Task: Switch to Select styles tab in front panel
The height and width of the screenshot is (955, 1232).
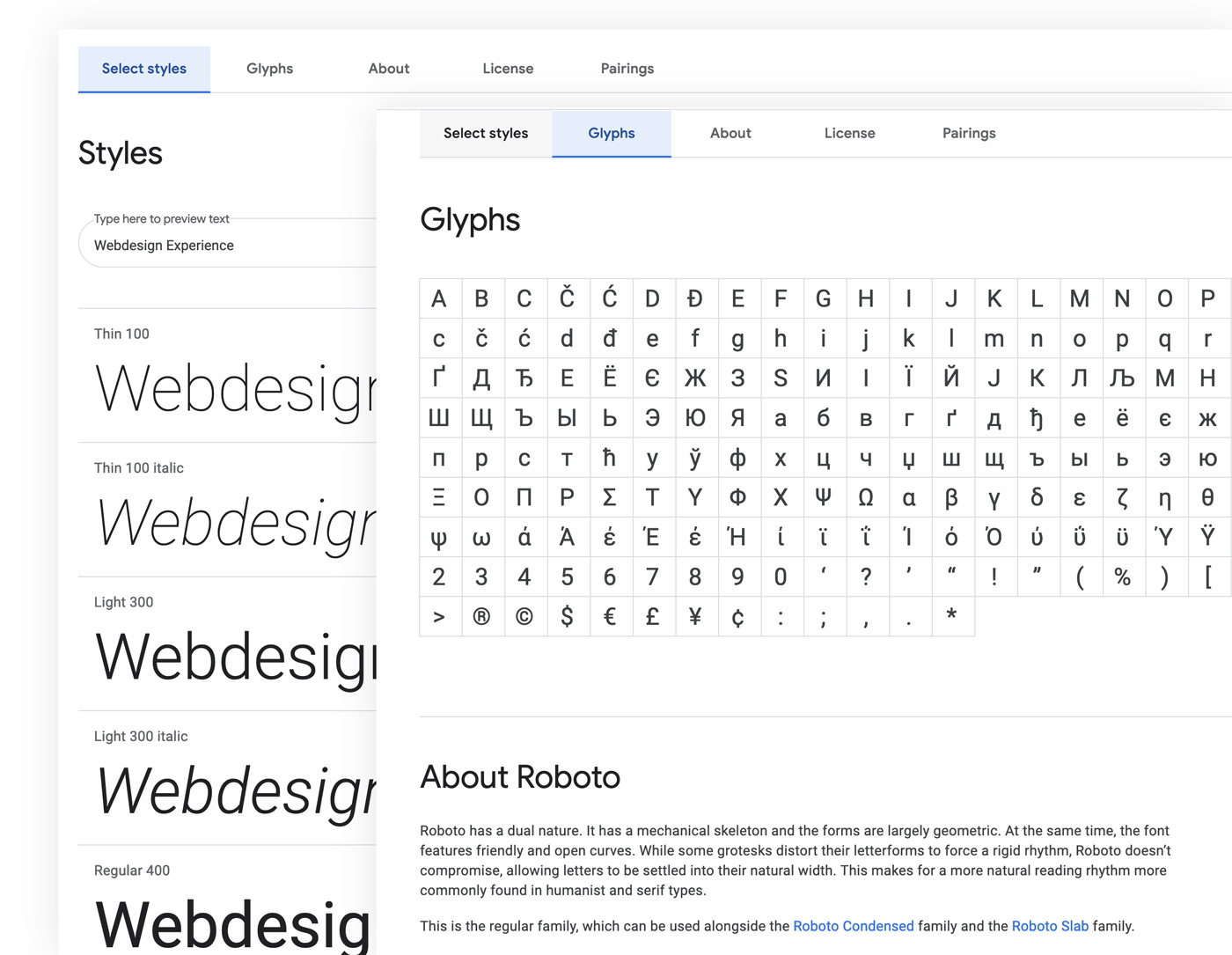Action: click(486, 134)
